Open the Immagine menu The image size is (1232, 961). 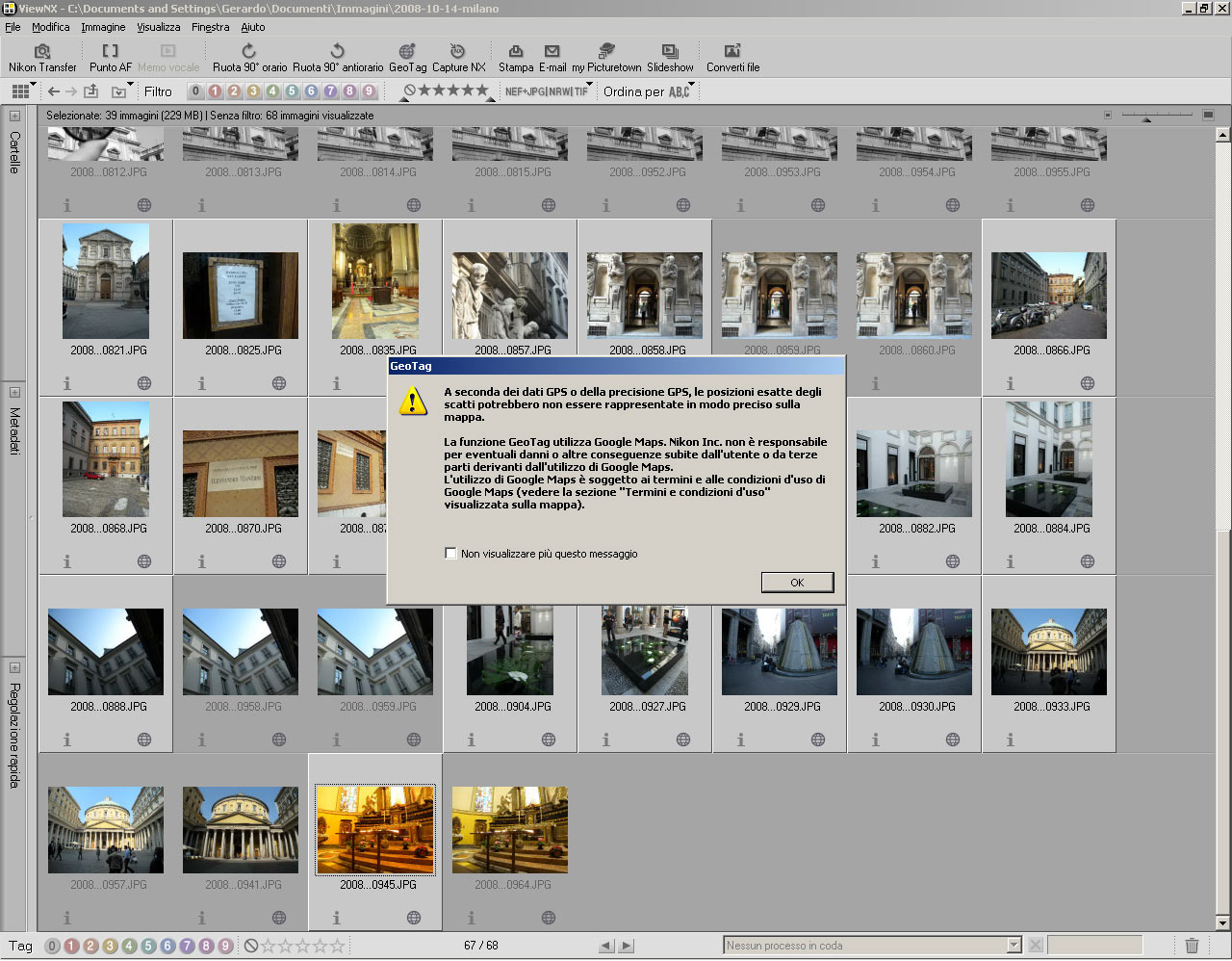[103, 27]
